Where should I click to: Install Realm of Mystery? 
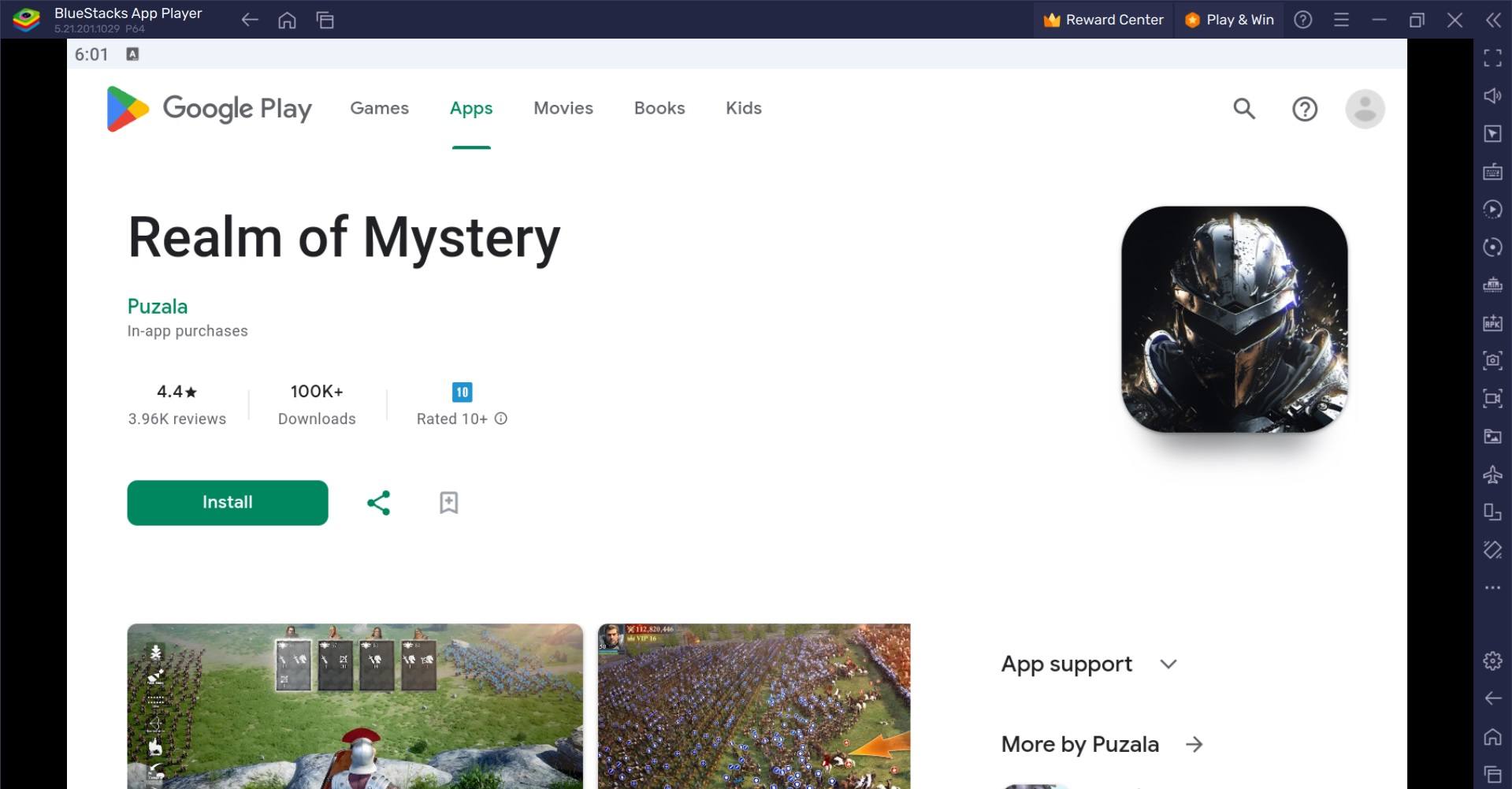[228, 502]
